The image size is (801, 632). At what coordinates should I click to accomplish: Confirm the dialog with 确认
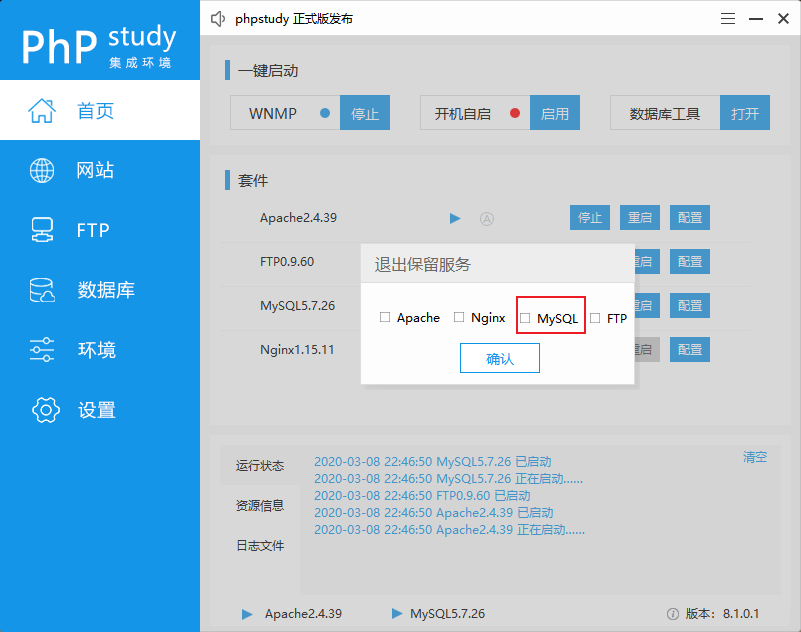(499, 358)
